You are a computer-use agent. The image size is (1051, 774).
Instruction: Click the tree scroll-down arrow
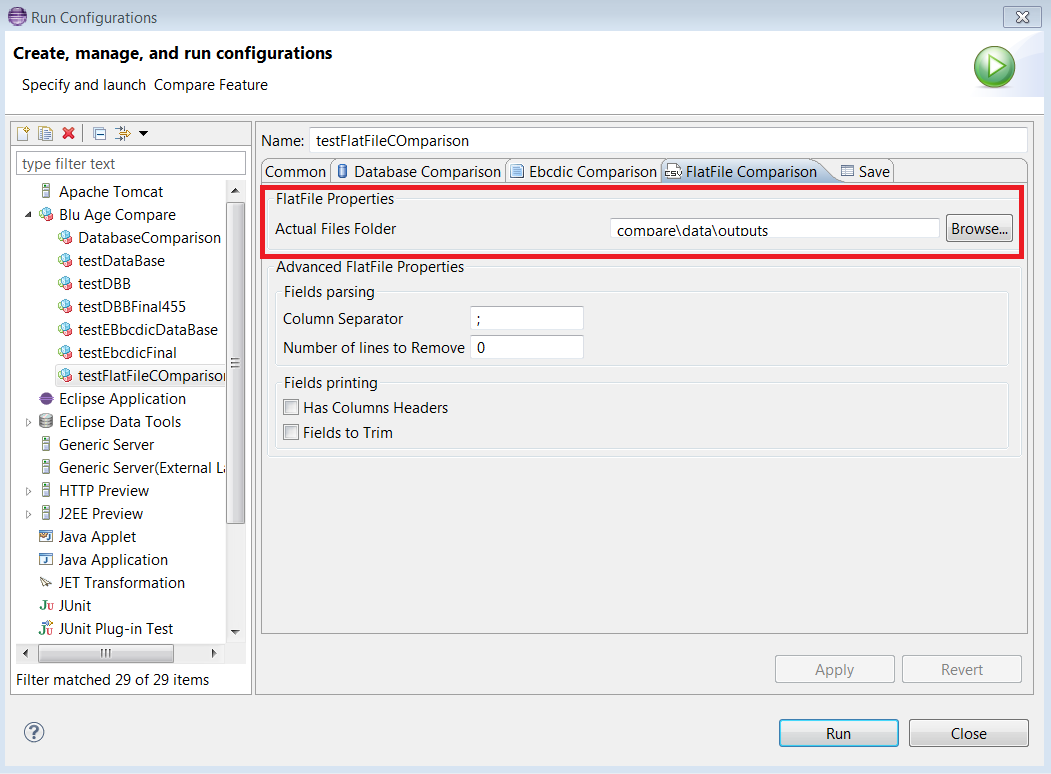pyautogui.click(x=235, y=631)
